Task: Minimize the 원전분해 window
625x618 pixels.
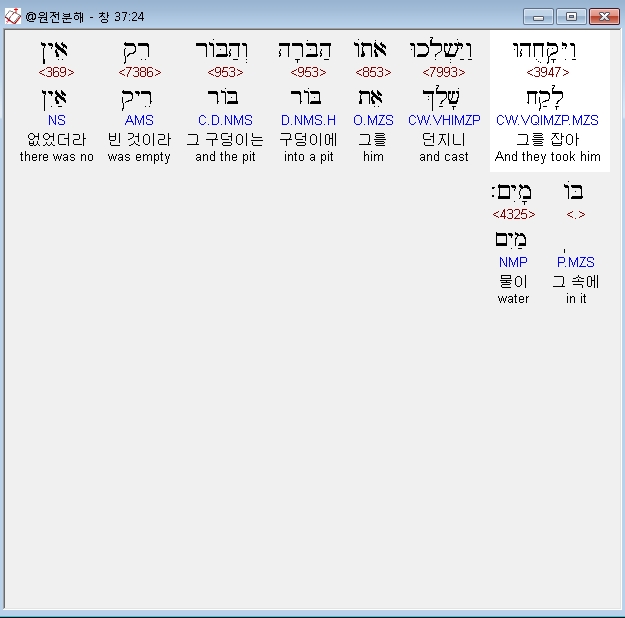Action: (538, 17)
